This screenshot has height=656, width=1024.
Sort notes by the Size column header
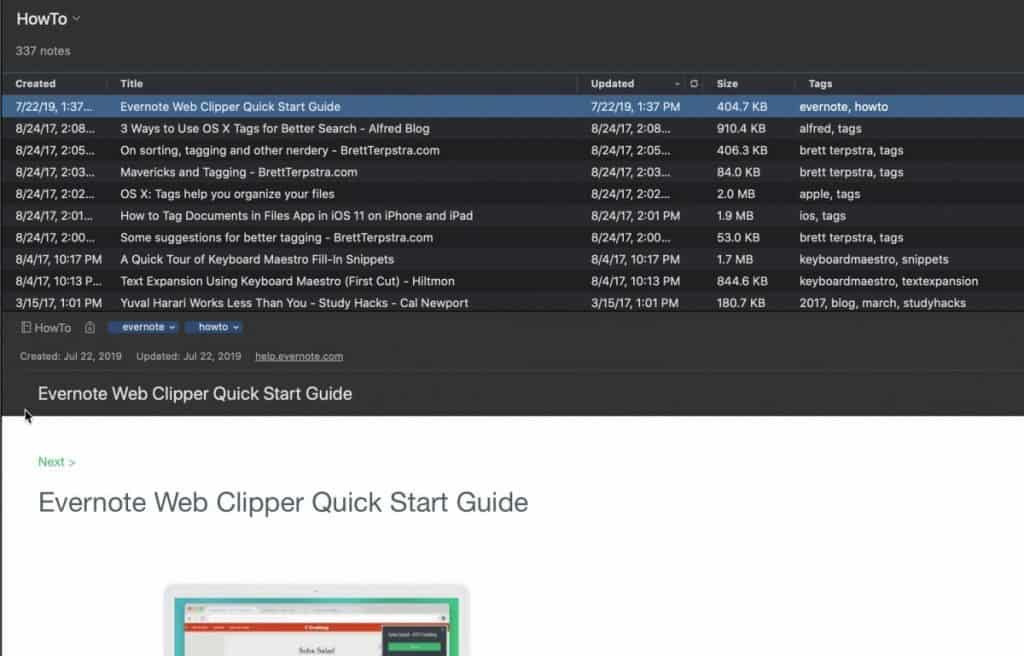point(727,84)
